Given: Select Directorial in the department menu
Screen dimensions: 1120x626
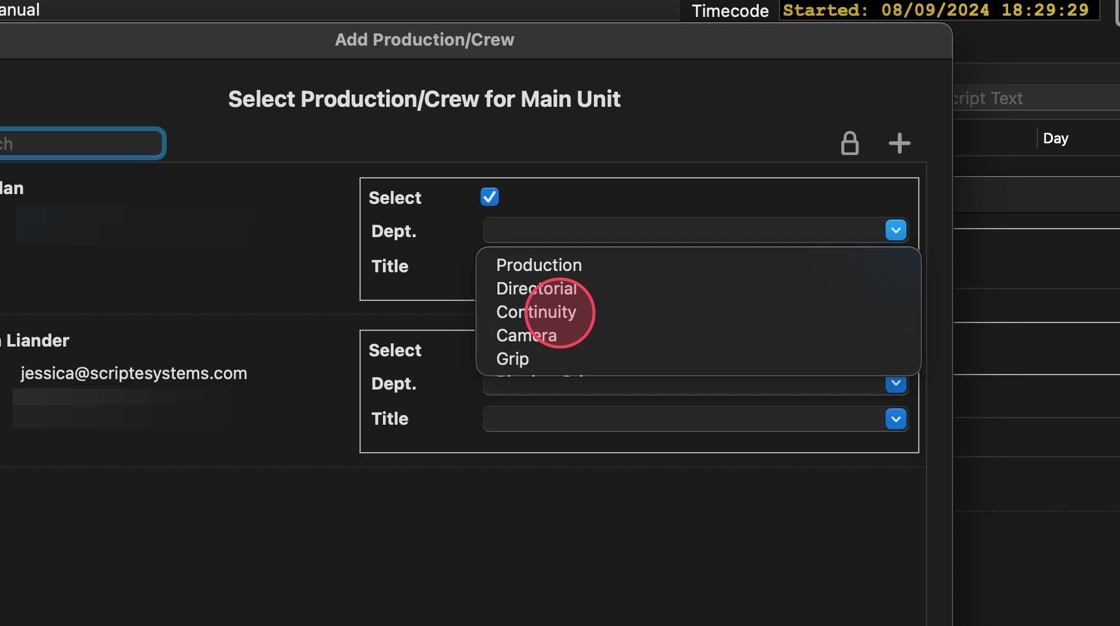Looking at the screenshot, I should coord(536,288).
